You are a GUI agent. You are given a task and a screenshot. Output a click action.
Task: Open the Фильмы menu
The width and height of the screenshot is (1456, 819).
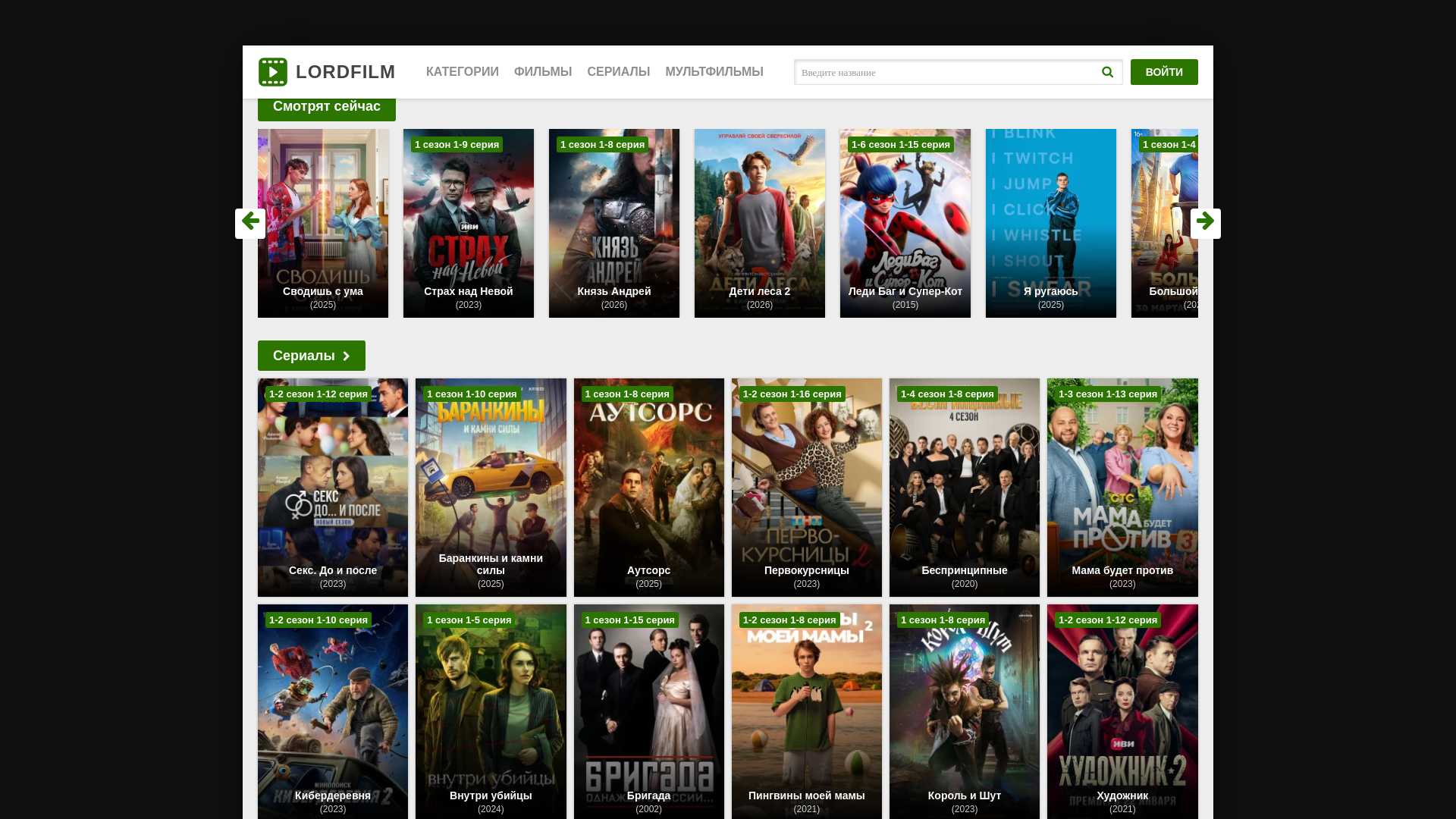click(543, 72)
